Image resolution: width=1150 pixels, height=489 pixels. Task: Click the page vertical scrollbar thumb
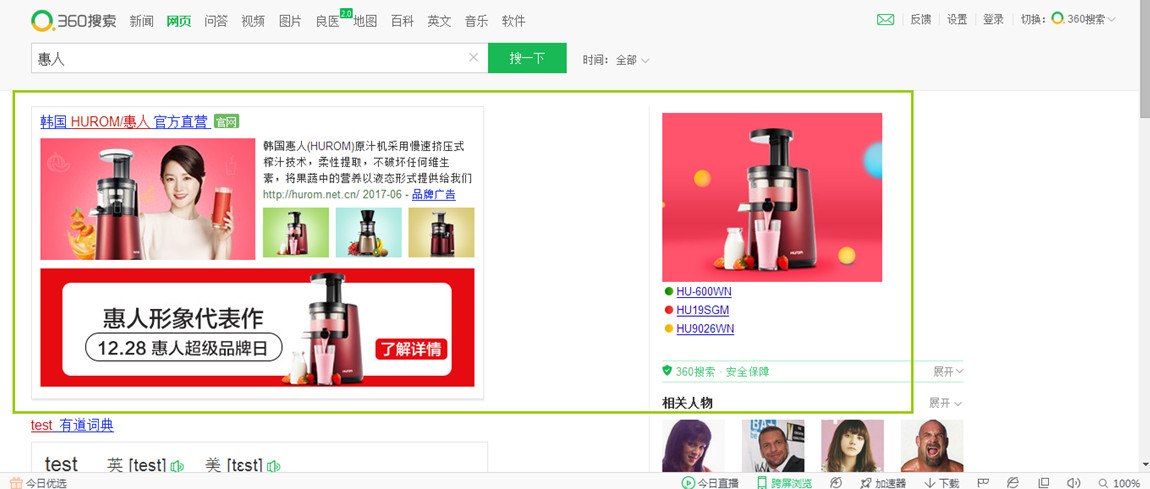[x=1144, y=59]
